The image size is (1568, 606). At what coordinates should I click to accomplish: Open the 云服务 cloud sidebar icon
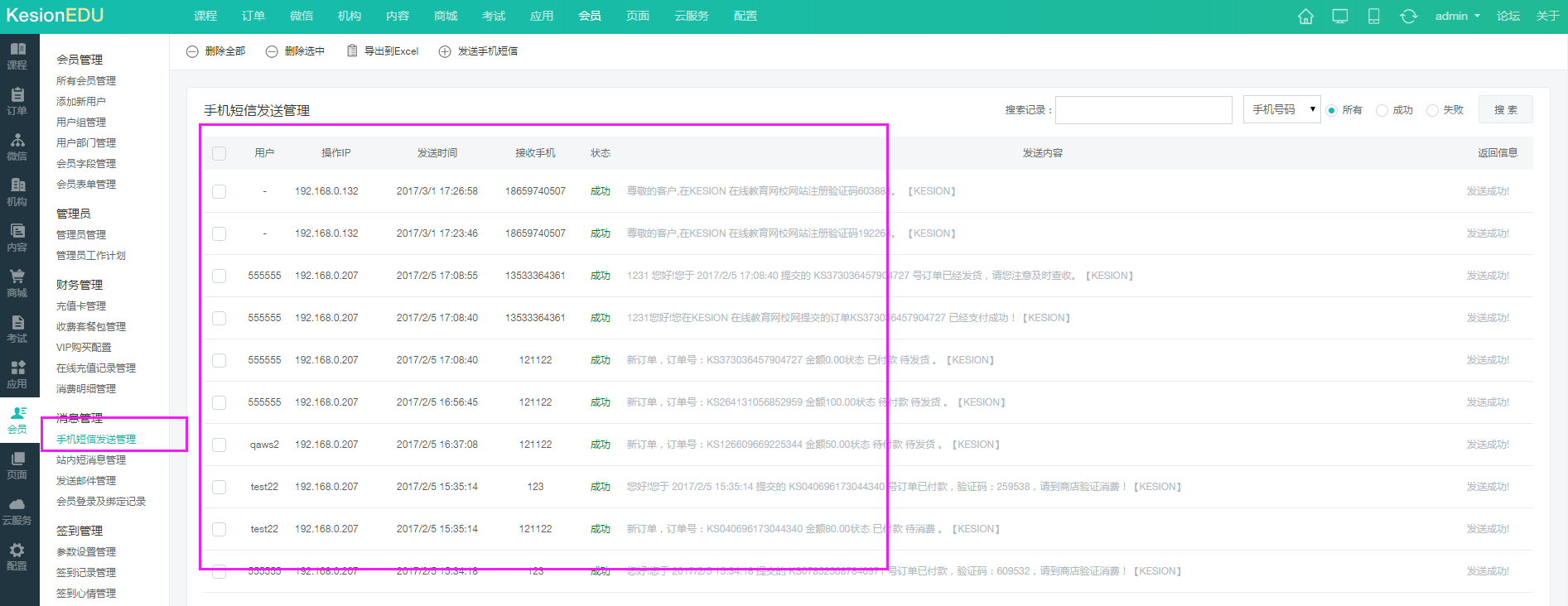point(17,511)
